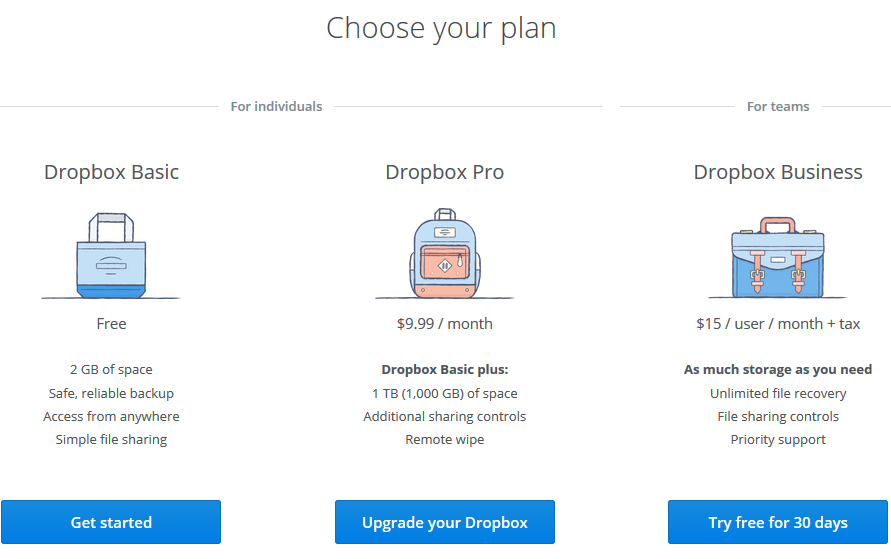The image size is (891, 559).
Task: Select the Dropbox Pro plan title
Action: tap(445, 172)
